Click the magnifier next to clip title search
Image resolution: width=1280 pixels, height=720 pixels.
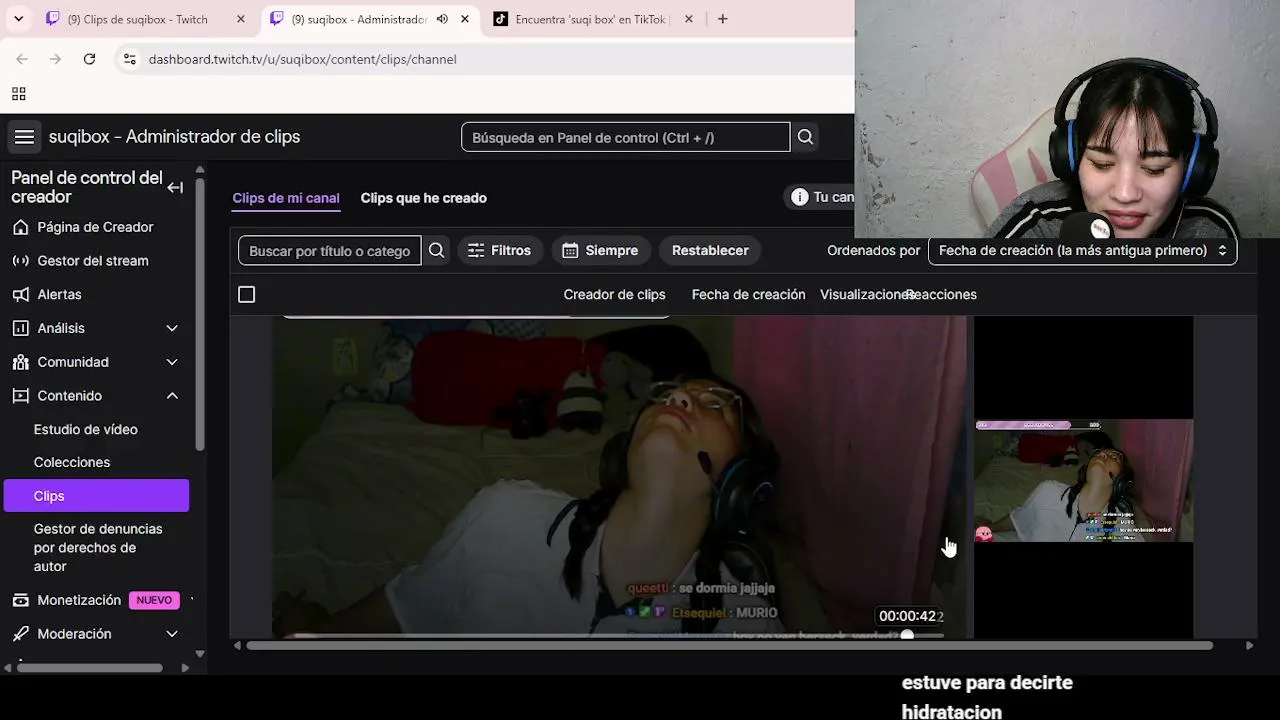tap(436, 250)
